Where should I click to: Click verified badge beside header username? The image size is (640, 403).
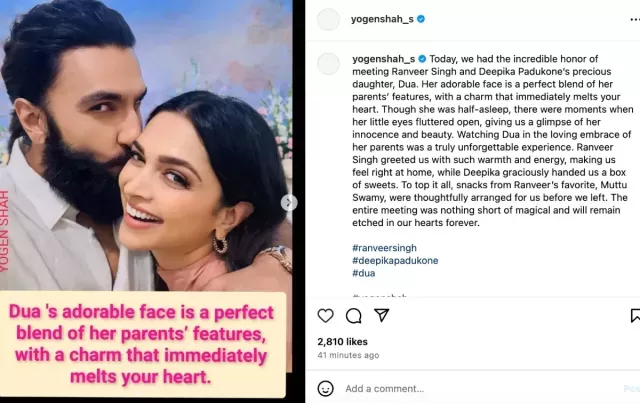pyautogui.click(x=421, y=19)
